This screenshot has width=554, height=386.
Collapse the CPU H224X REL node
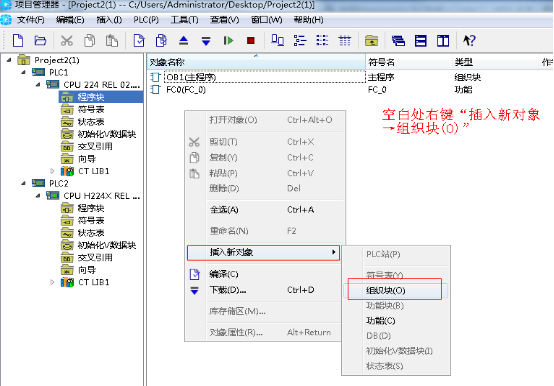click(x=38, y=196)
